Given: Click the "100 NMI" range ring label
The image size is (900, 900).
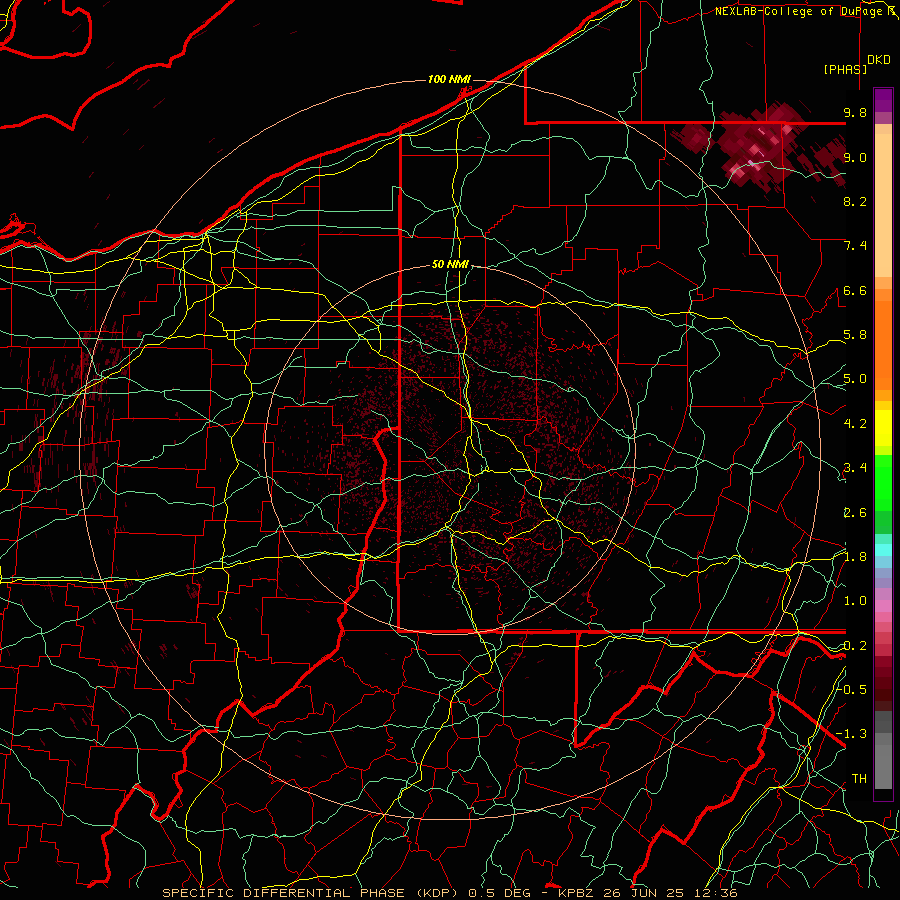Looking at the screenshot, I should [x=449, y=79].
